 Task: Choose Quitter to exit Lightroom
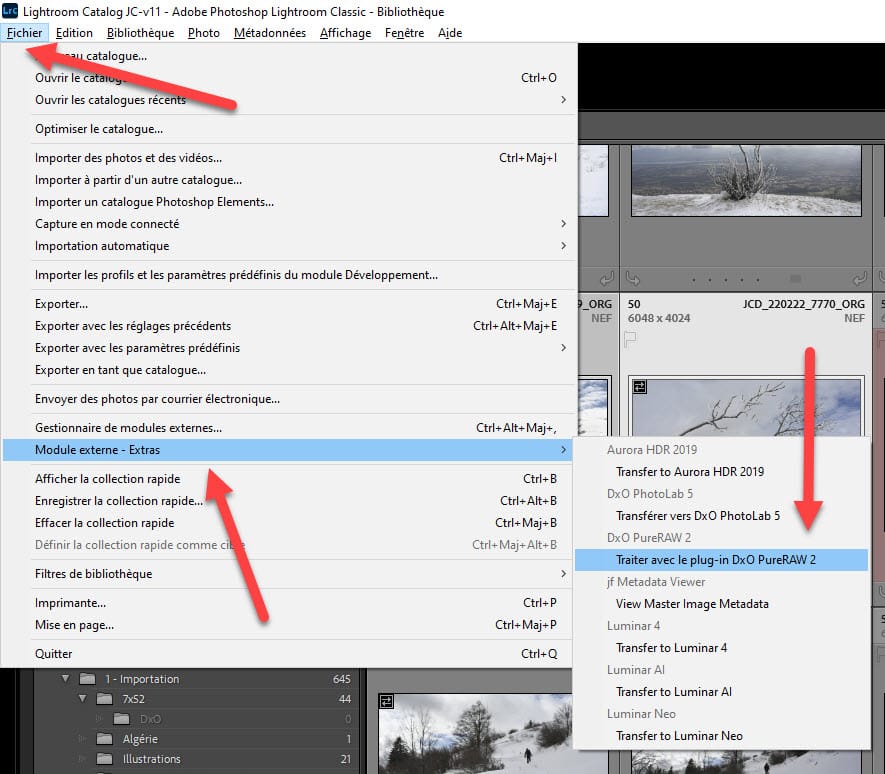tap(290, 654)
